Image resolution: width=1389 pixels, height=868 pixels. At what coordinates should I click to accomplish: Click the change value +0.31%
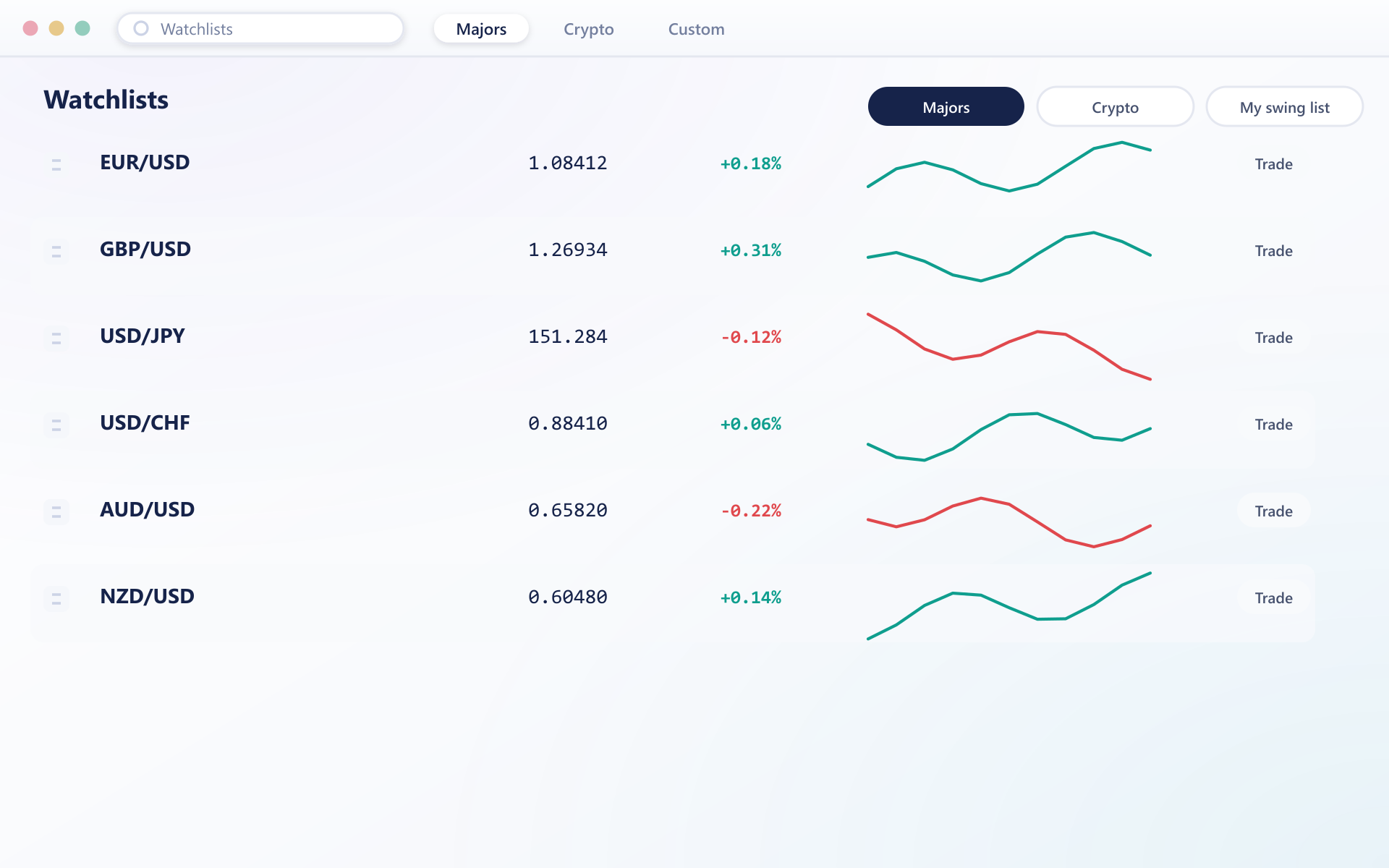[751, 250]
